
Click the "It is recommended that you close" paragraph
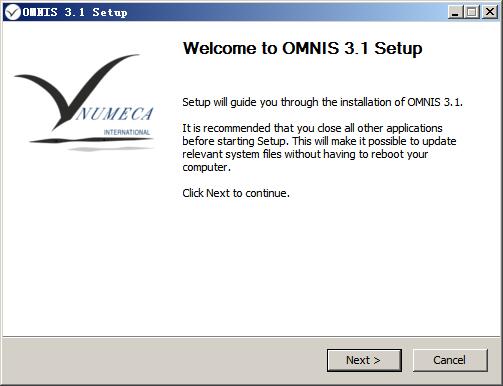(x=319, y=147)
